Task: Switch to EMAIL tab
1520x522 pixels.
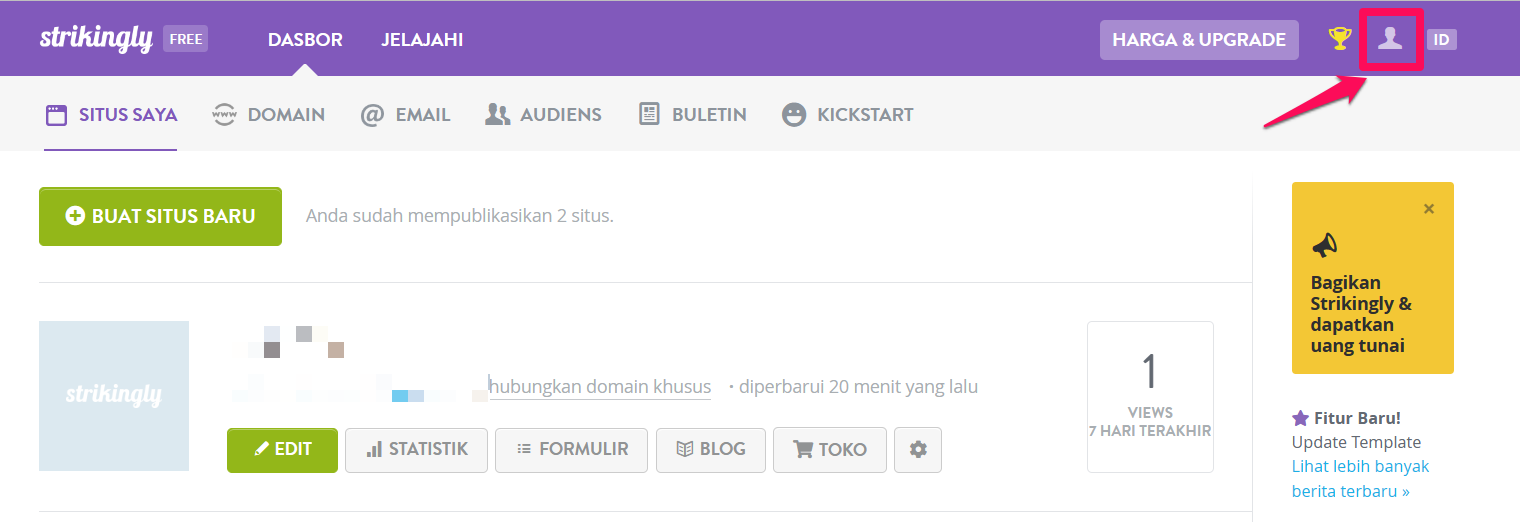Action: coord(405,115)
